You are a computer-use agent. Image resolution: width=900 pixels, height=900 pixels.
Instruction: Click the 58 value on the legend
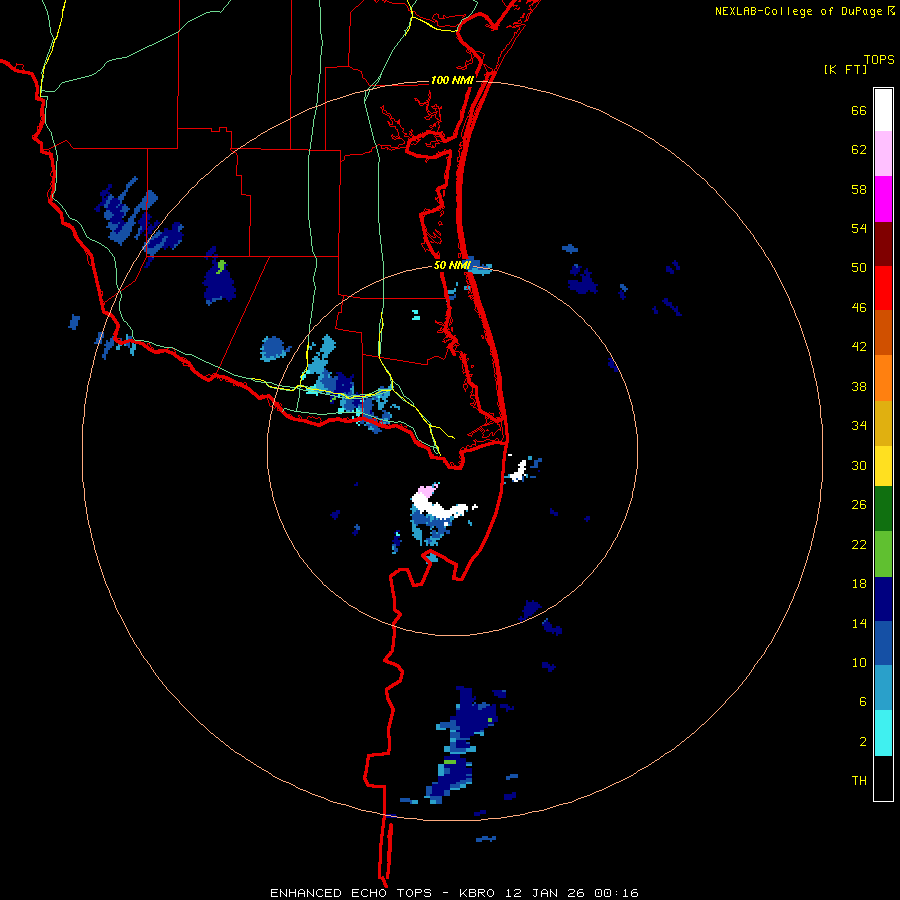(859, 189)
